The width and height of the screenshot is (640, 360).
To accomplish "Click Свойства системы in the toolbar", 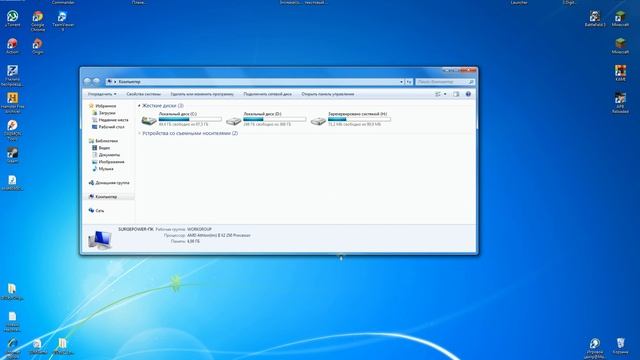I will pyautogui.click(x=144, y=94).
